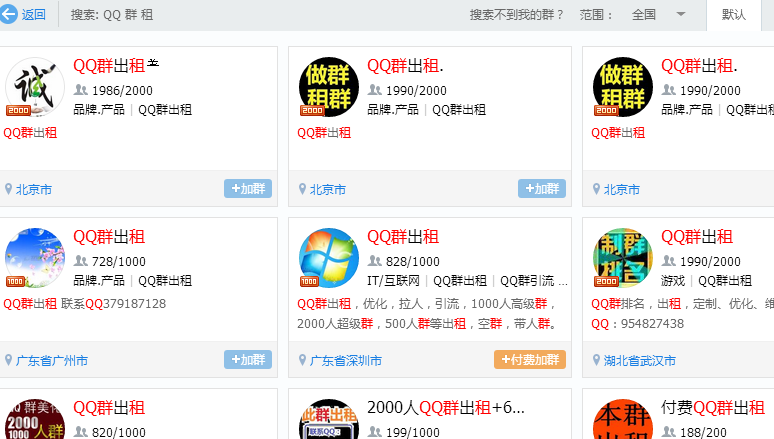774x439 pixels.
Task: Click the 1000 badge on Windows logo avatar
Action: coord(309,281)
